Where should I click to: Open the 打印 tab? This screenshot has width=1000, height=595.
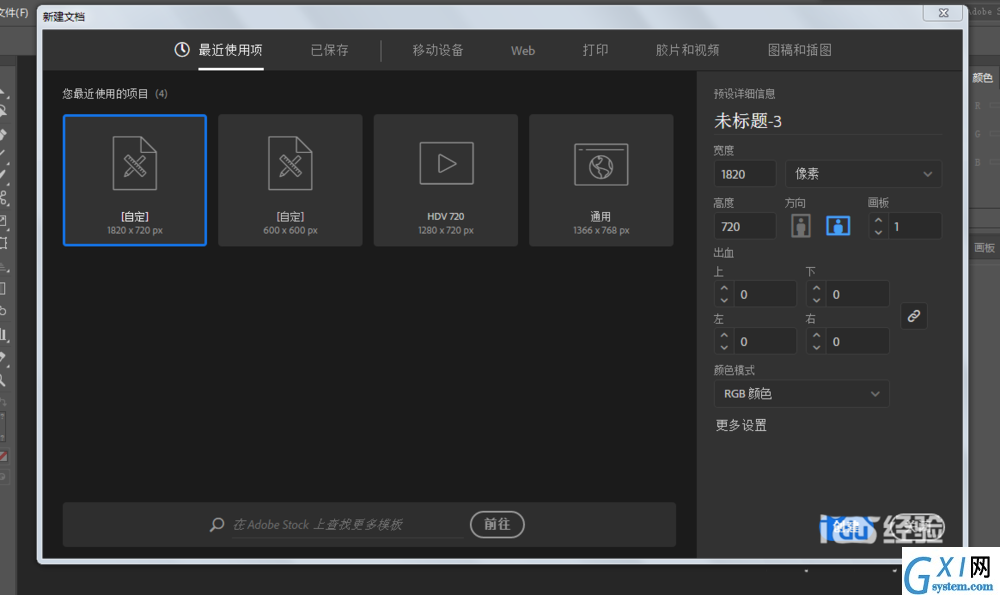click(595, 50)
